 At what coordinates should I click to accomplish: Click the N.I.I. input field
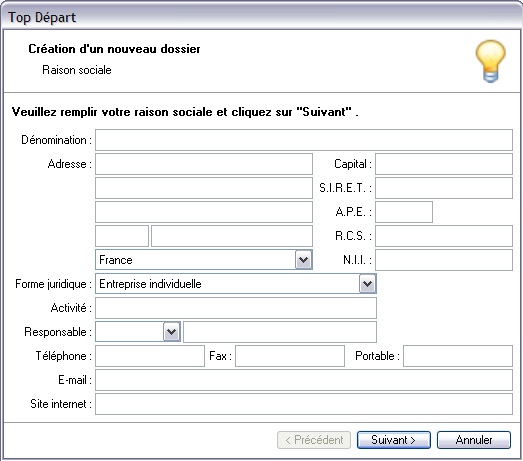click(444, 260)
